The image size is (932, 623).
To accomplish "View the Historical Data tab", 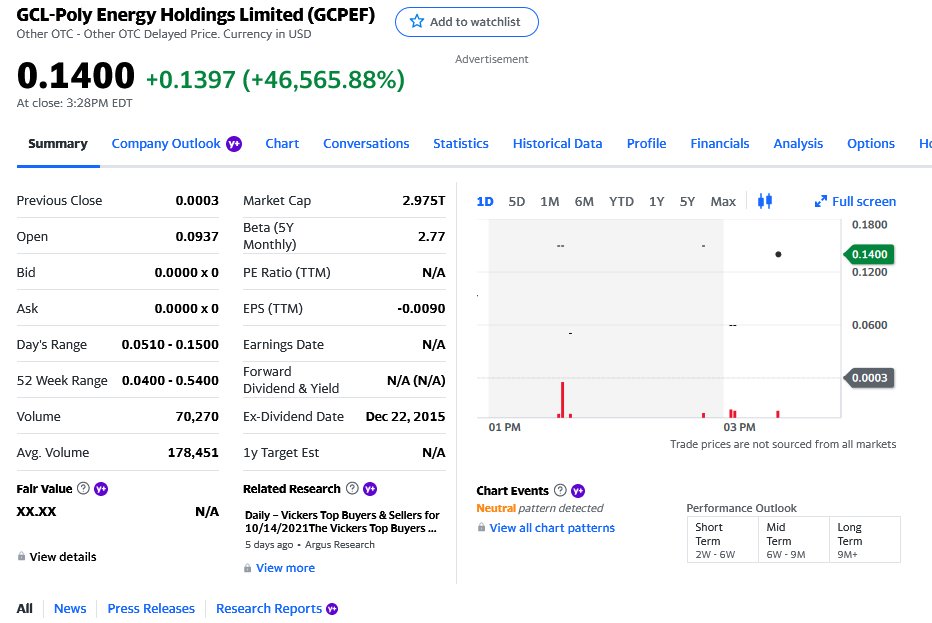I will pos(558,144).
